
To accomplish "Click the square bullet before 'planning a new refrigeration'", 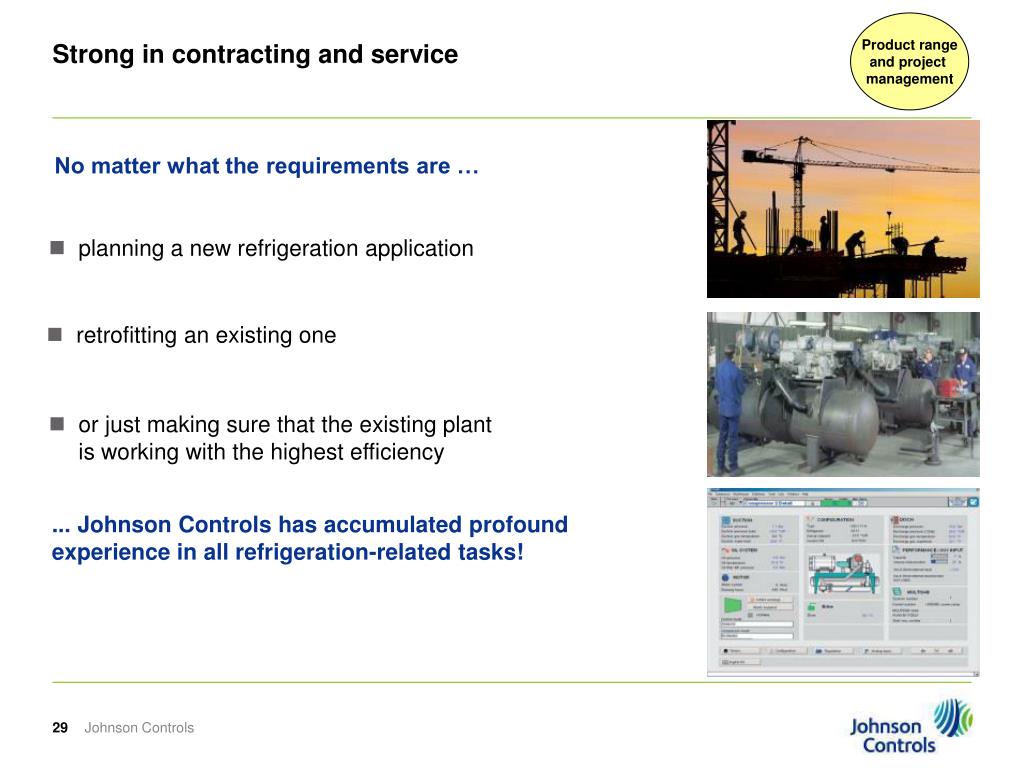I will pos(57,248).
